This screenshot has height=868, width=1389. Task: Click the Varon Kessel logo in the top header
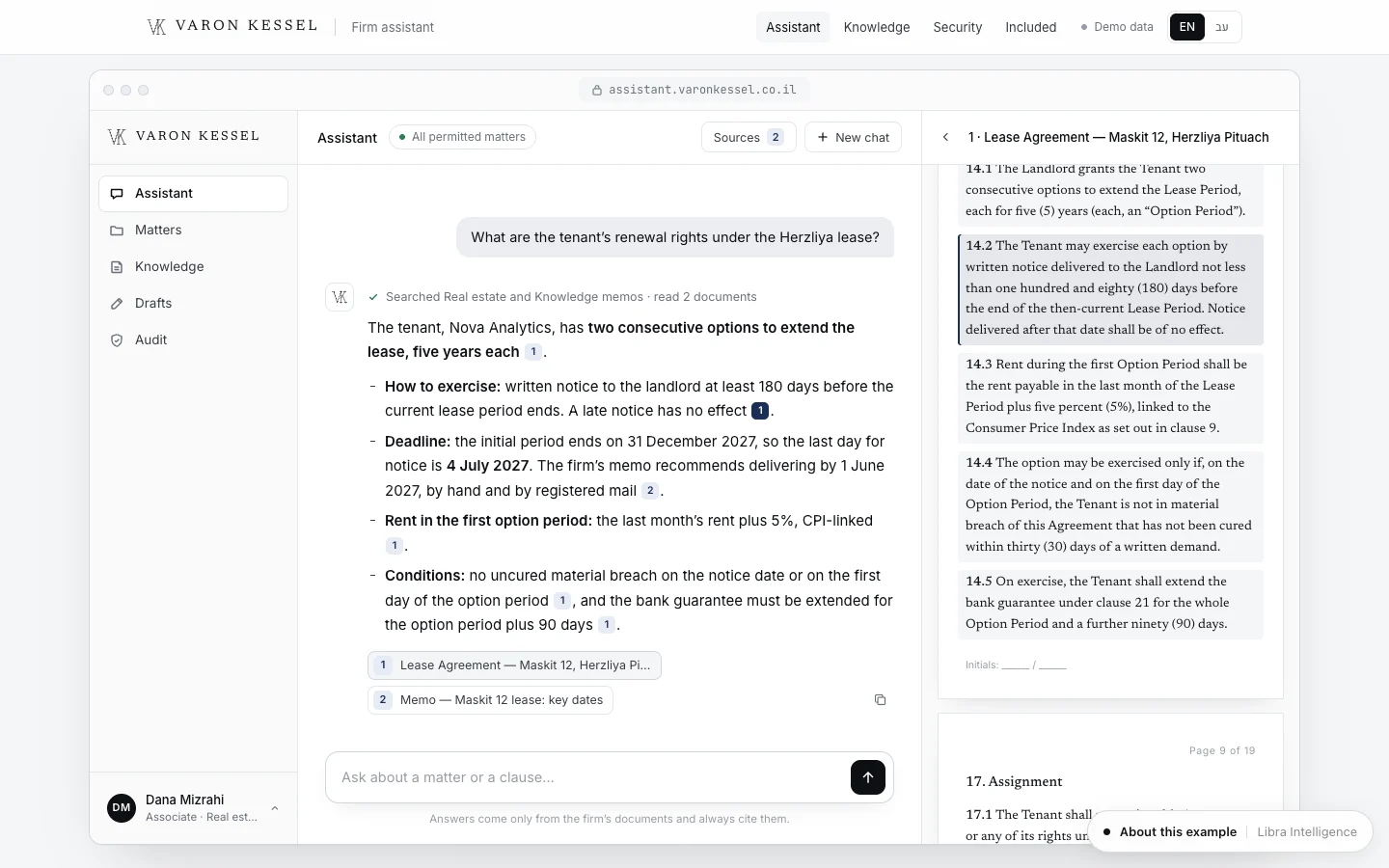coord(232,26)
